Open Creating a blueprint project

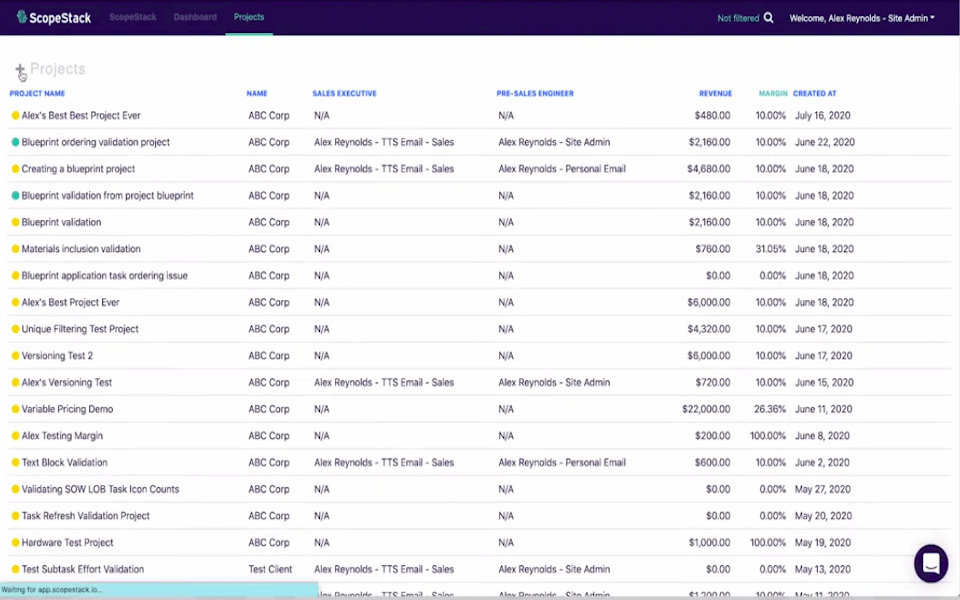click(x=78, y=169)
